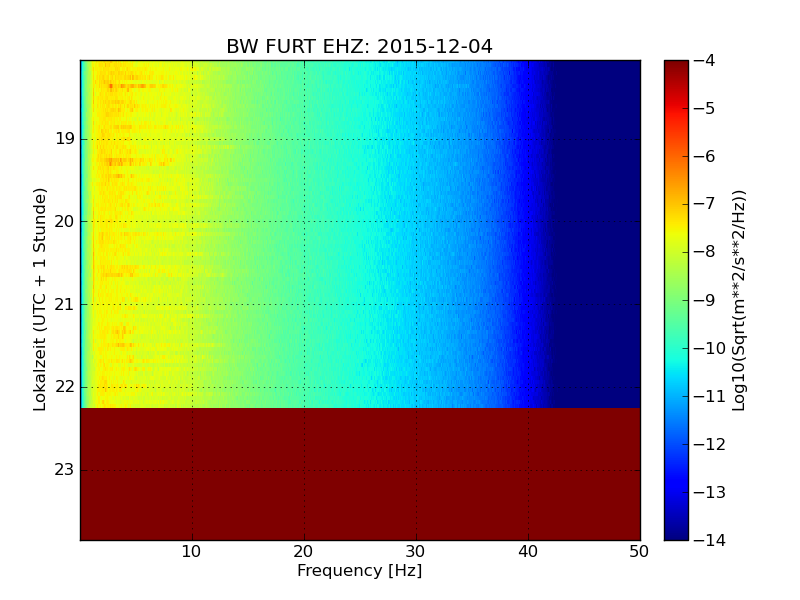
Task: Click the colorbar tick label −12
Action: pyautogui.click(x=710, y=444)
